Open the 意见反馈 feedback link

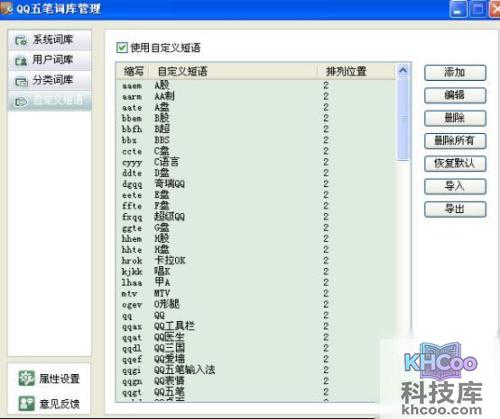click(60, 404)
